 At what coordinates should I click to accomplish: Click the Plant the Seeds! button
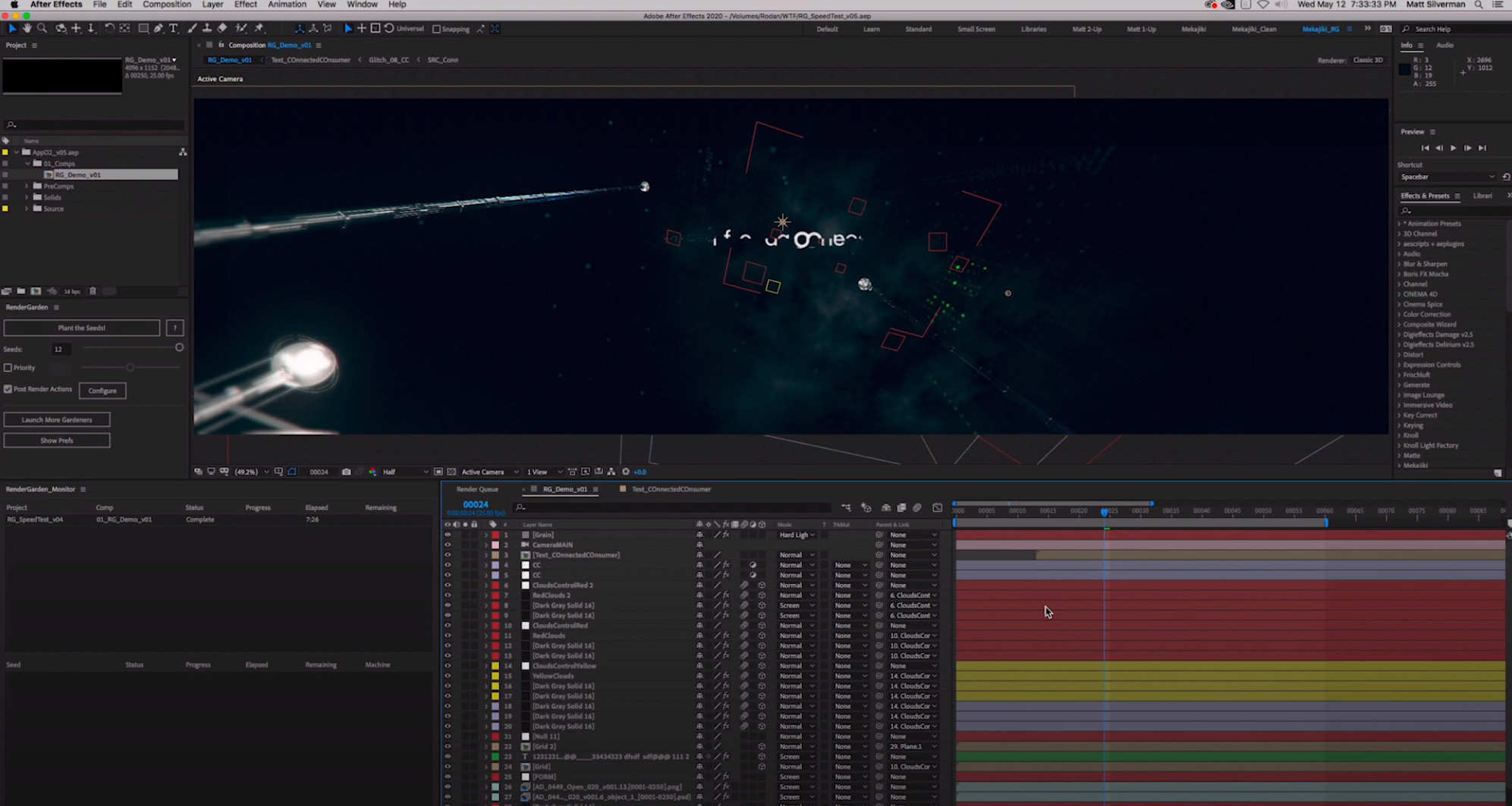[x=81, y=328]
